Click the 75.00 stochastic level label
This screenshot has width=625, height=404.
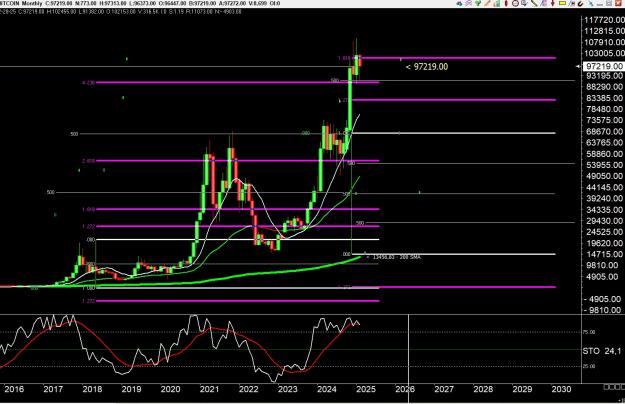589,332
